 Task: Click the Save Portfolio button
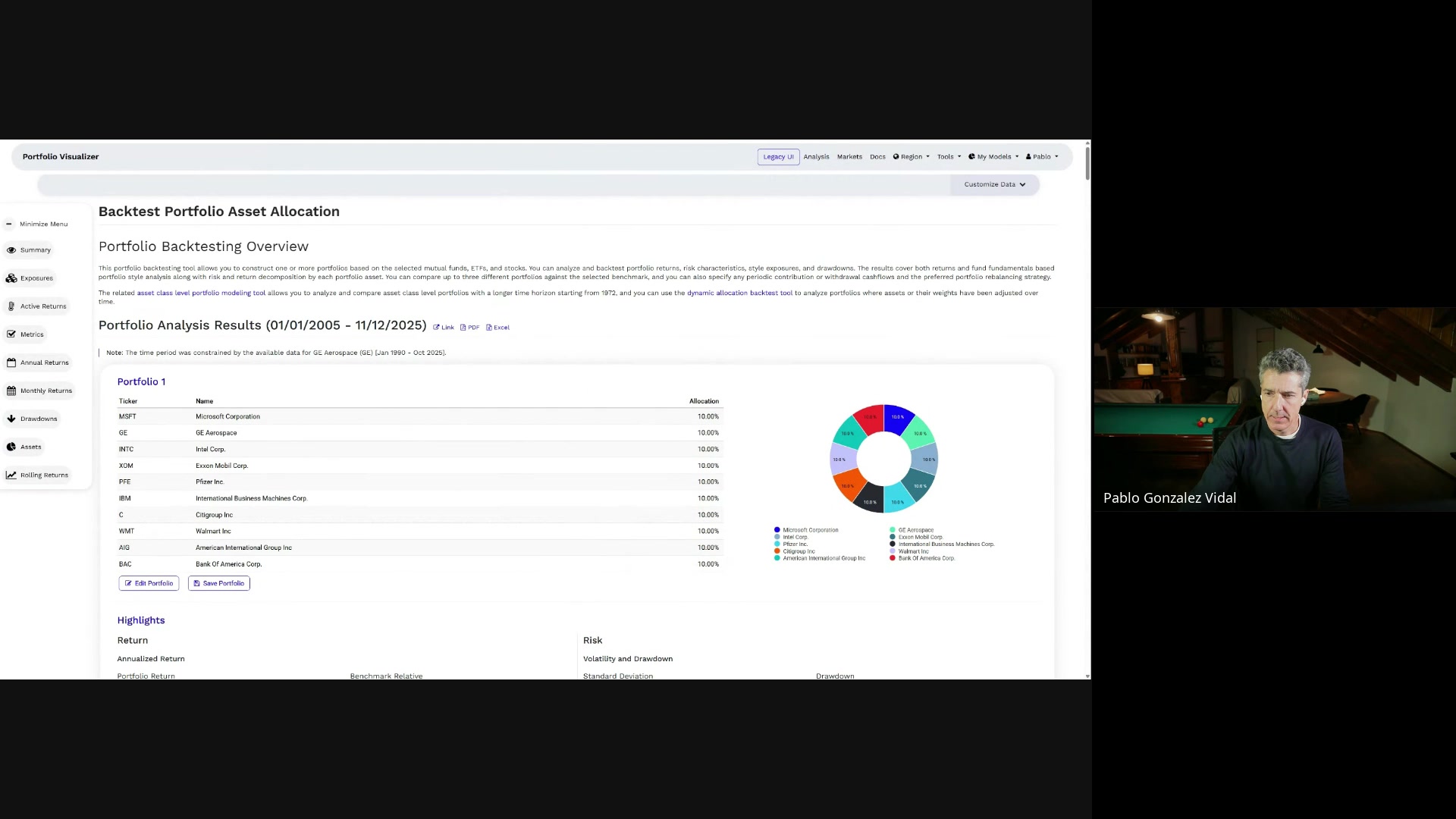click(219, 583)
